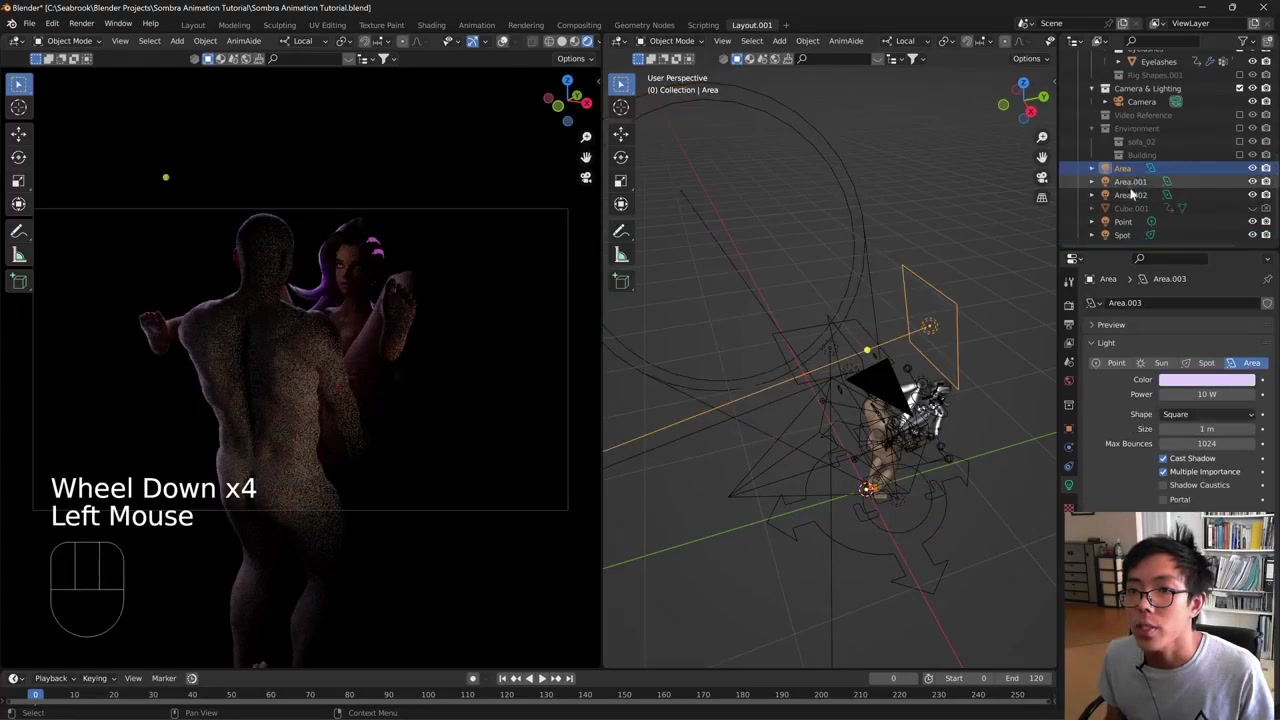Hide the Spot light in outliner
Image resolution: width=1280 pixels, height=720 pixels.
pyautogui.click(x=1252, y=235)
